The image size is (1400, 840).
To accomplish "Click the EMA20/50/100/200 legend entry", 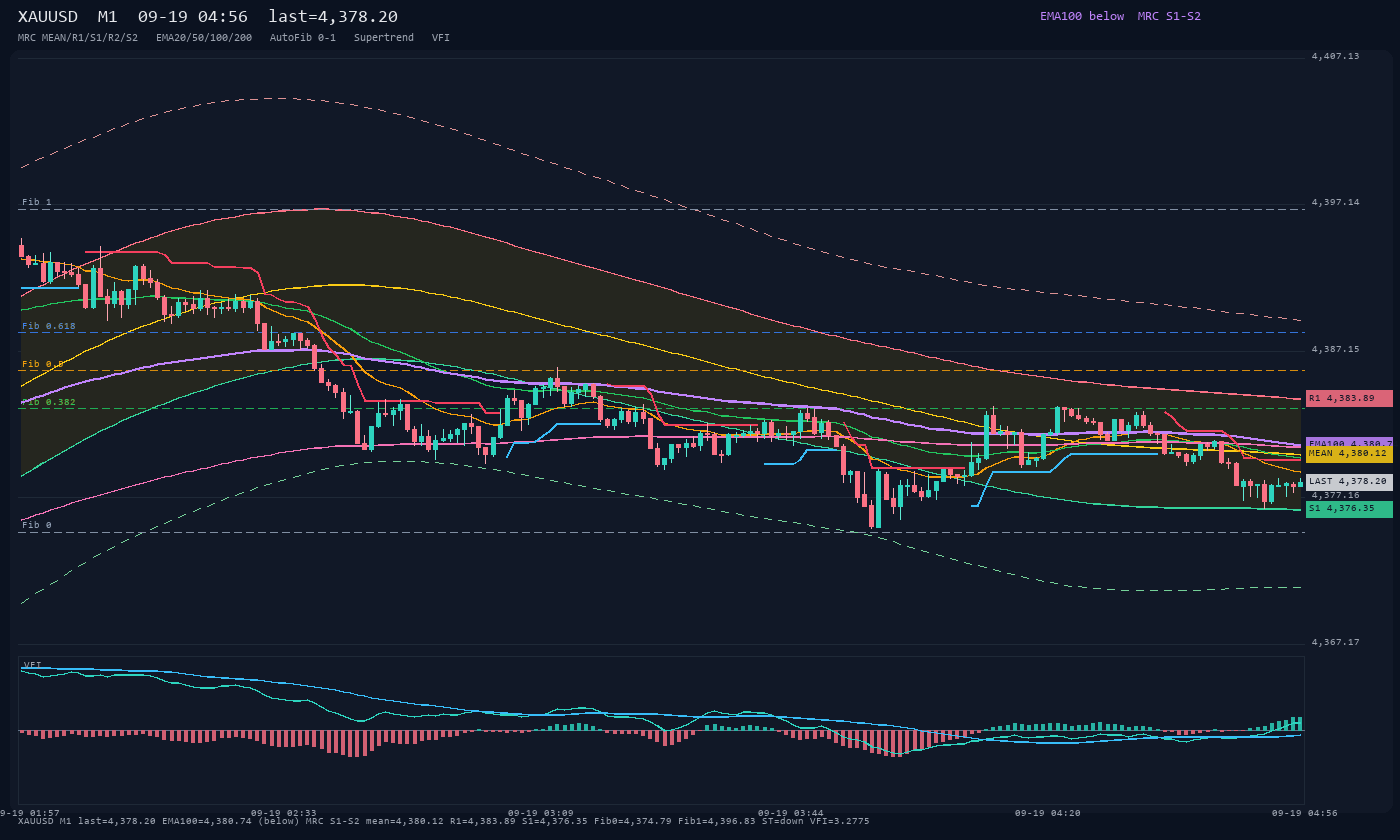I will (204, 37).
